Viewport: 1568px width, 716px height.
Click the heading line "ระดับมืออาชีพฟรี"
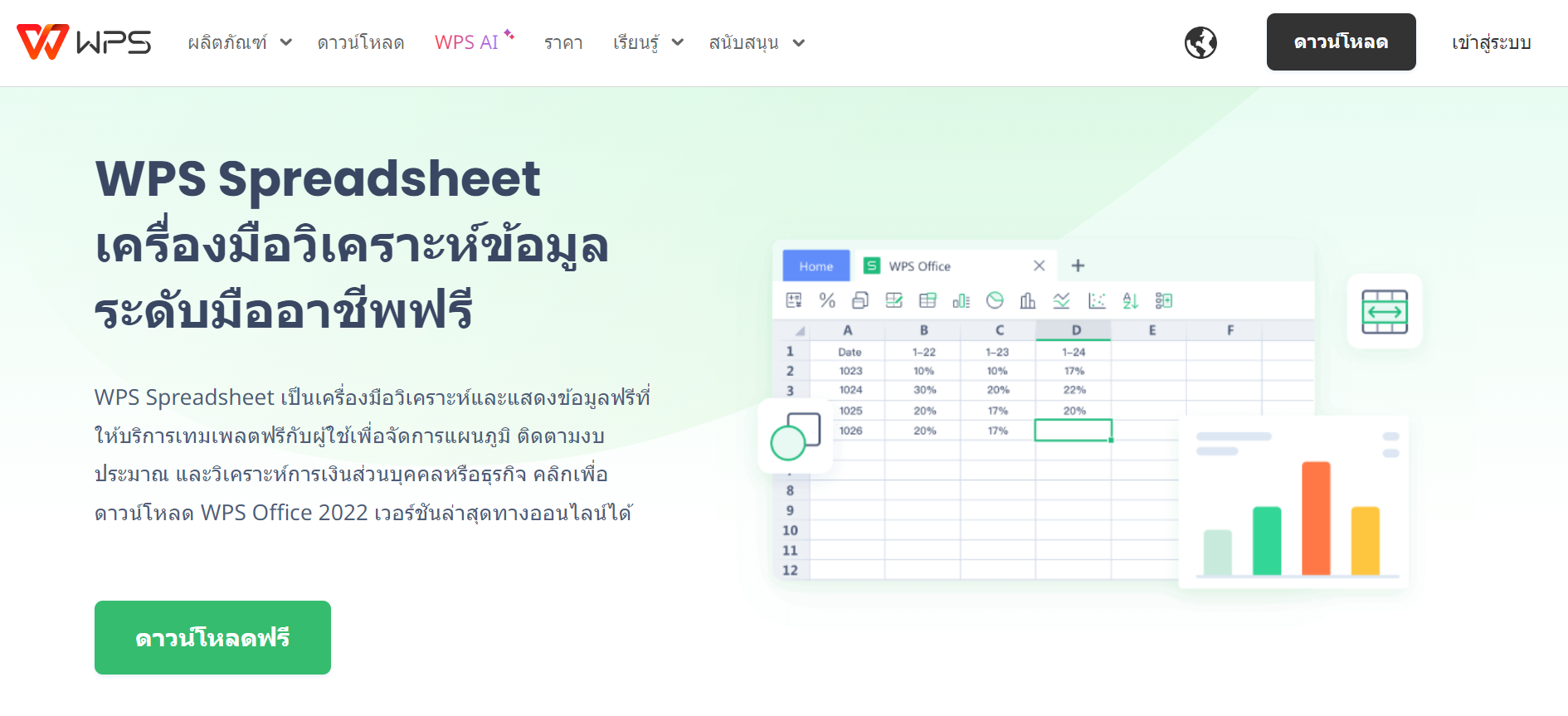click(x=284, y=310)
